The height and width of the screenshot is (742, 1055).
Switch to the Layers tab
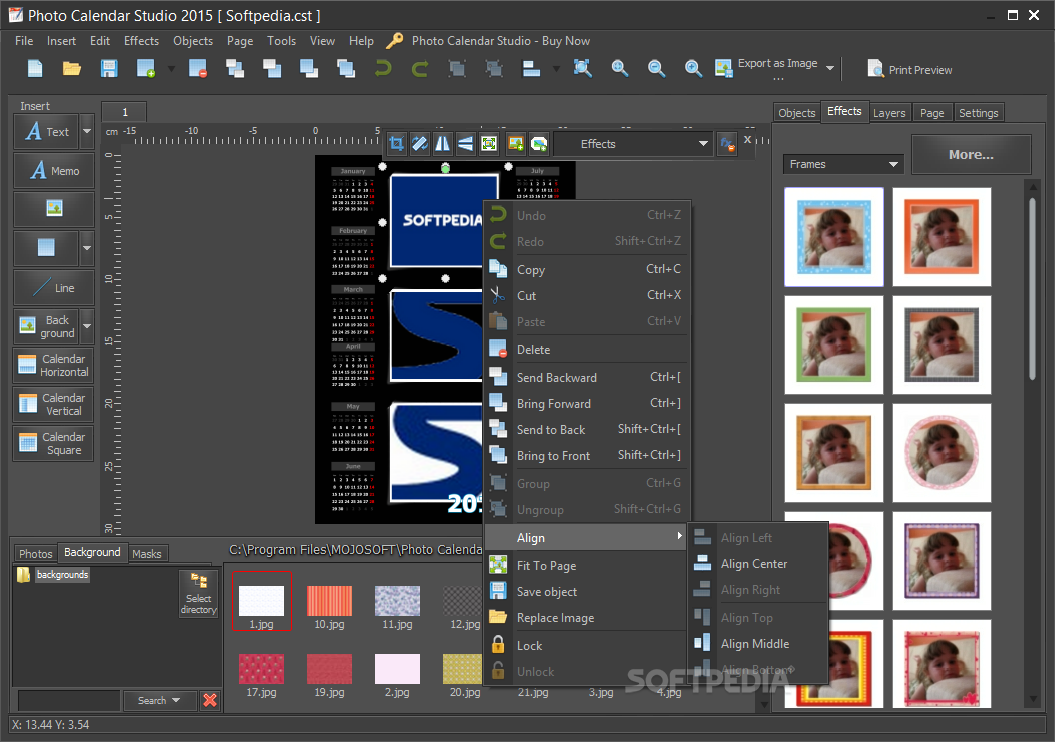(889, 113)
